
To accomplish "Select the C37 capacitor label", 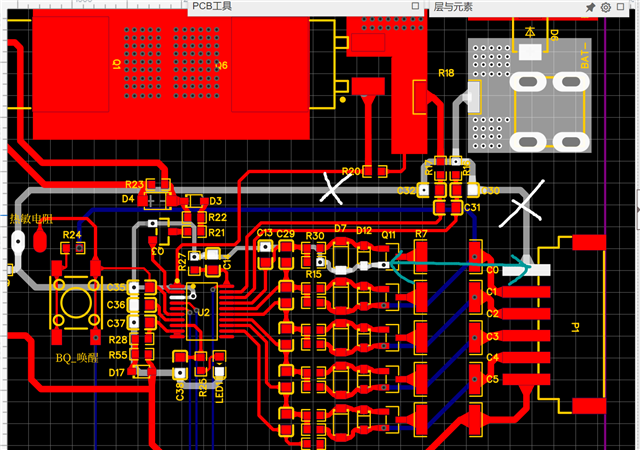I will coord(116,323).
